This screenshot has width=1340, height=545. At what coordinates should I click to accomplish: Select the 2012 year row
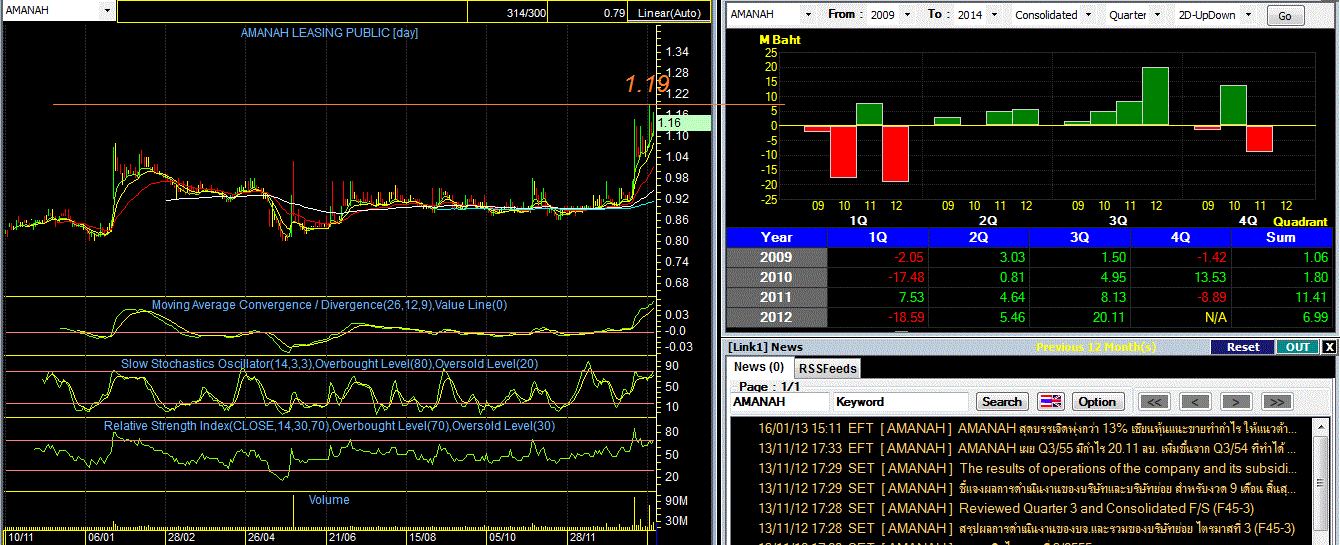pos(777,317)
